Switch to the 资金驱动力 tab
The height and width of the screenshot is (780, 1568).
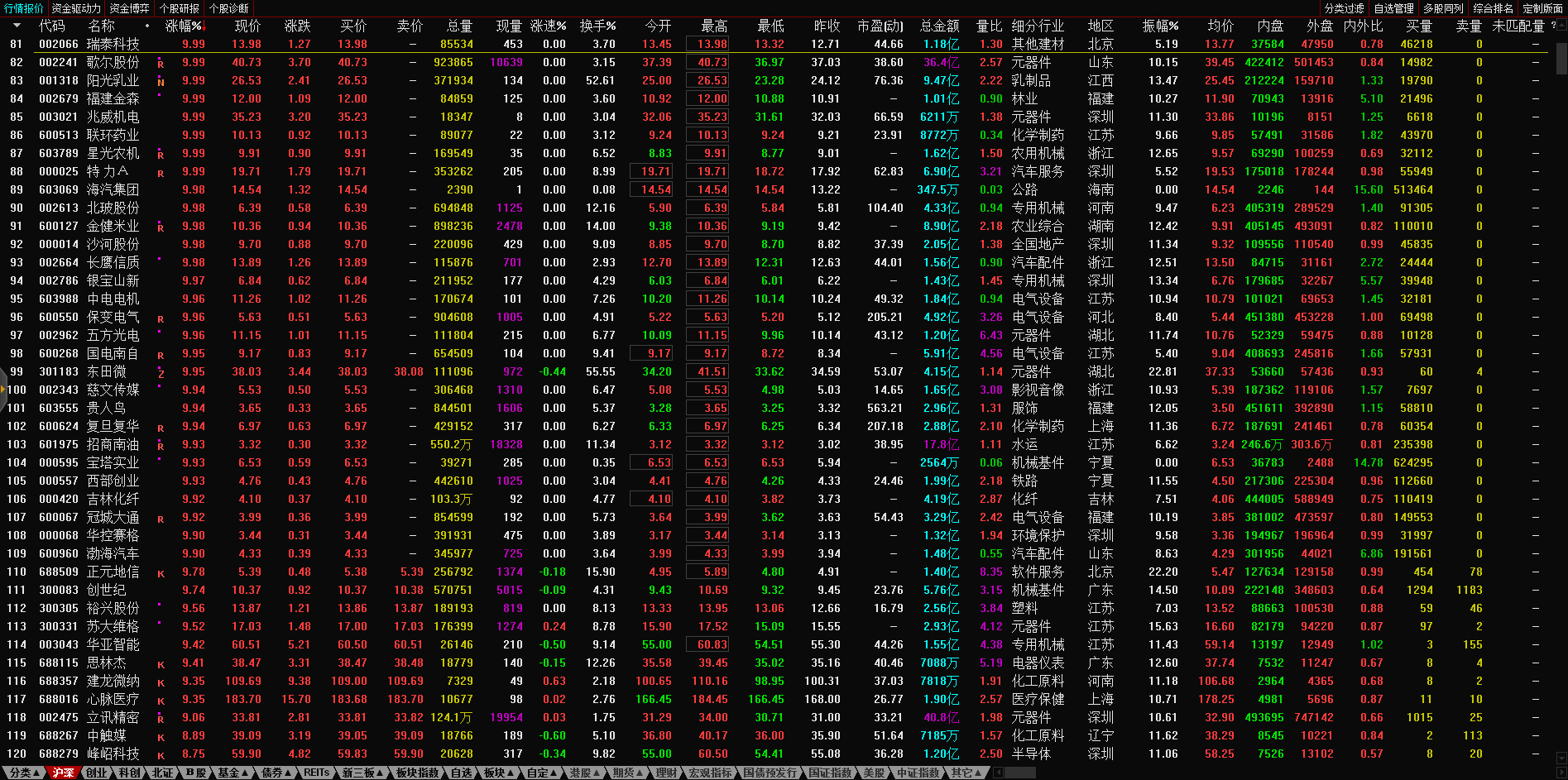click(76, 8)
